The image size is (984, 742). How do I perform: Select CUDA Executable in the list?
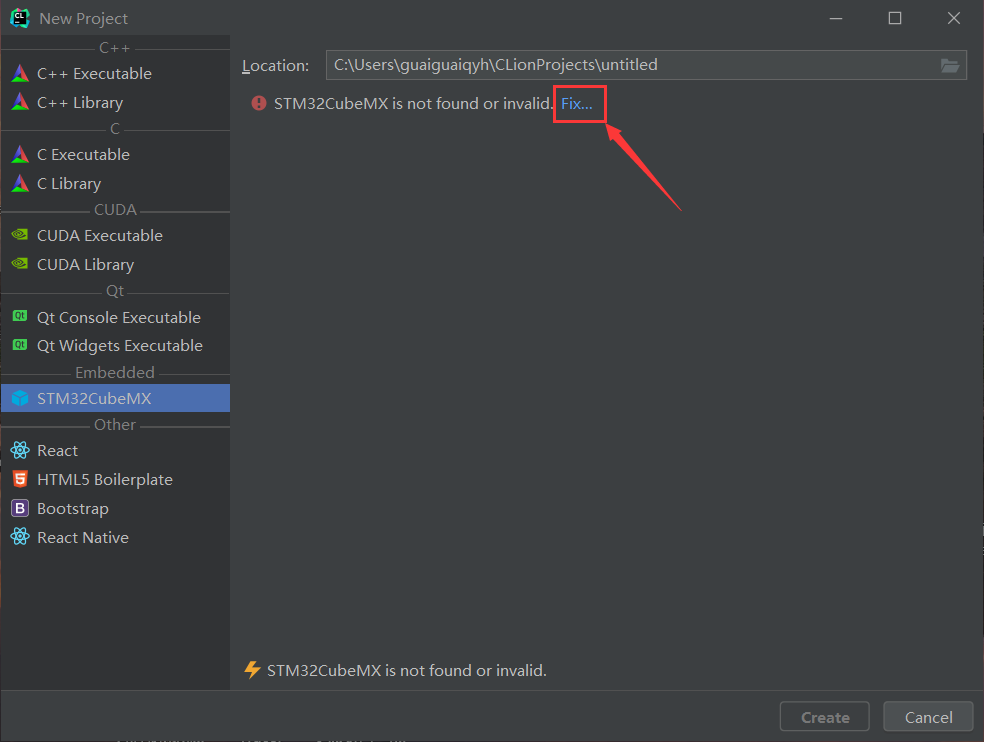[115, 235]
